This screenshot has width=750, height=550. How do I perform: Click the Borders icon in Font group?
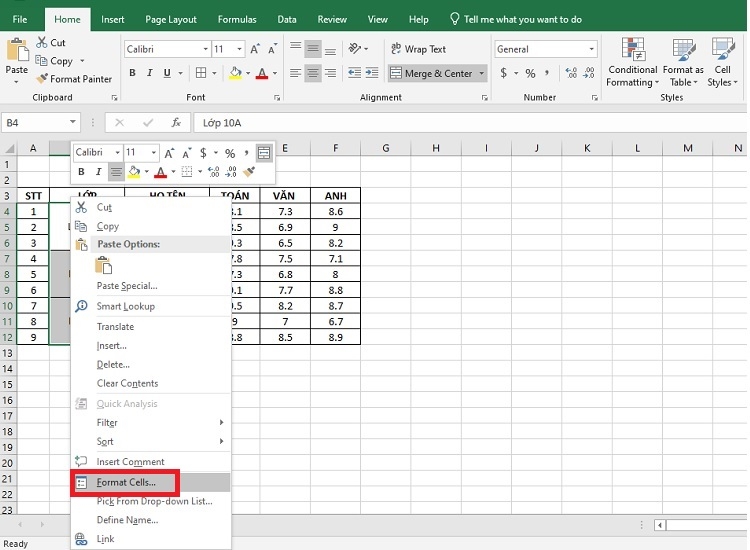(x=201, y=73)
